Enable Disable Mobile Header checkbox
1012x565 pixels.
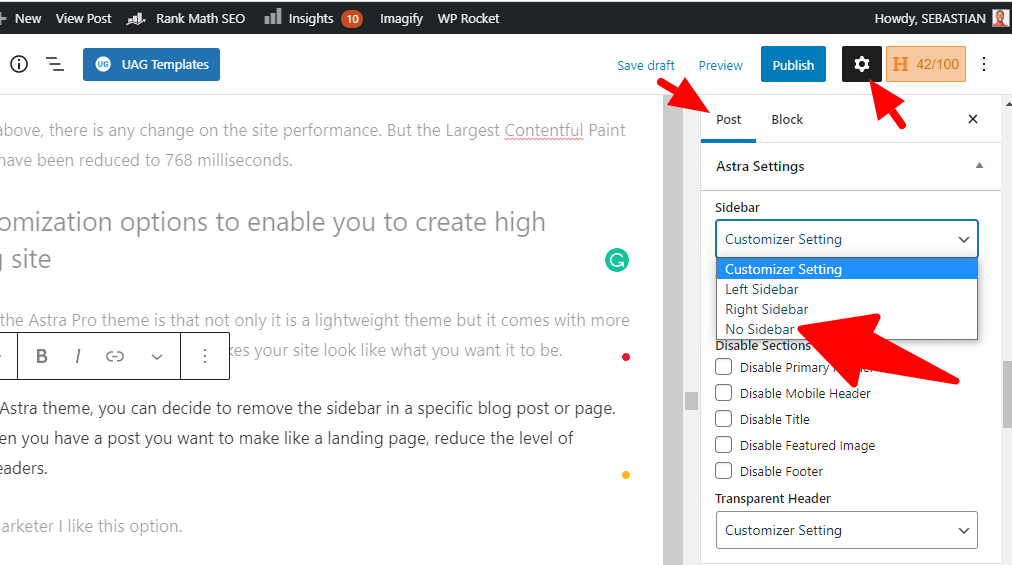click(x=724, y=393)
